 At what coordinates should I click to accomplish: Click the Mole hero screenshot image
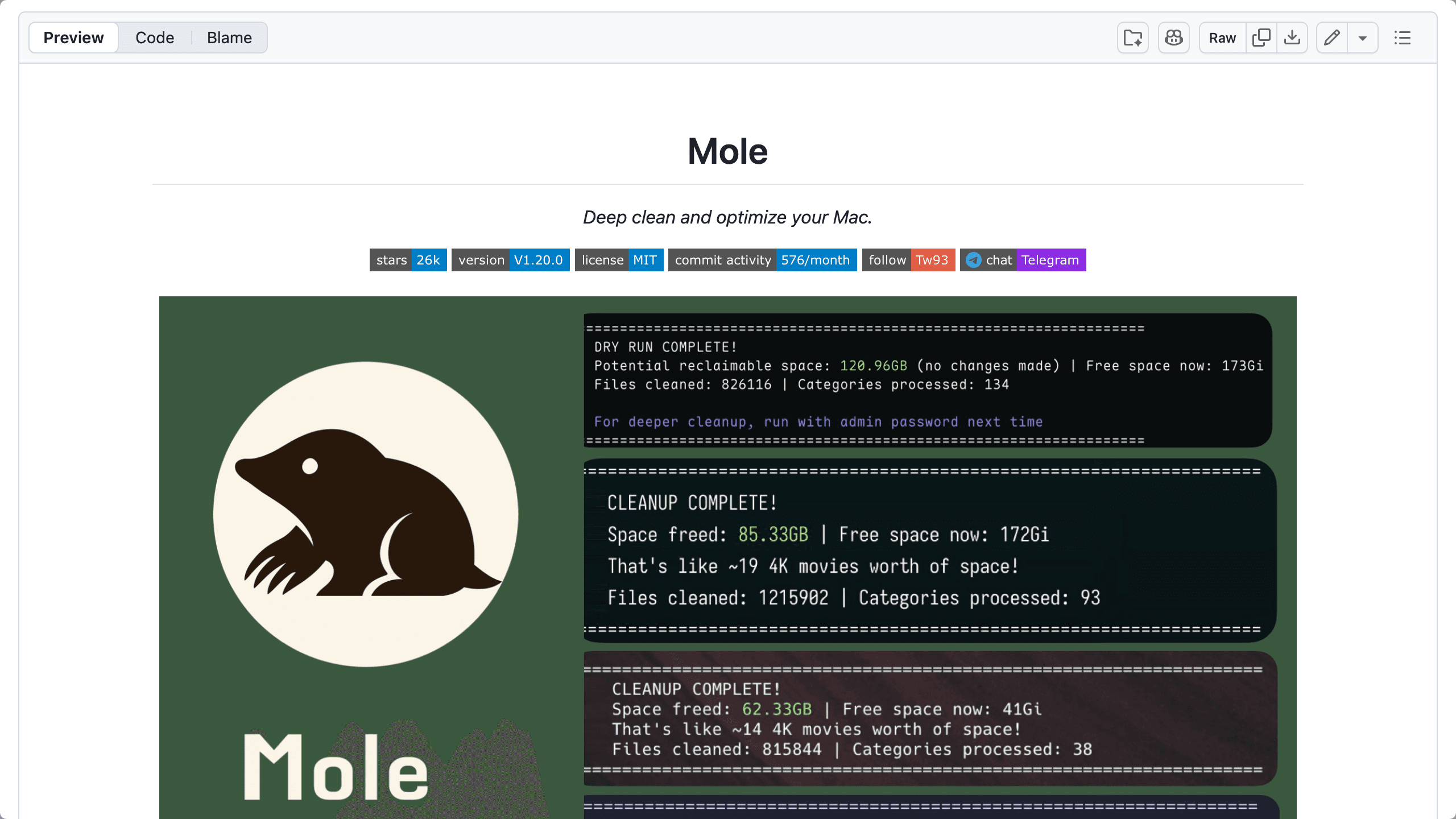click(x=727, y=557)
